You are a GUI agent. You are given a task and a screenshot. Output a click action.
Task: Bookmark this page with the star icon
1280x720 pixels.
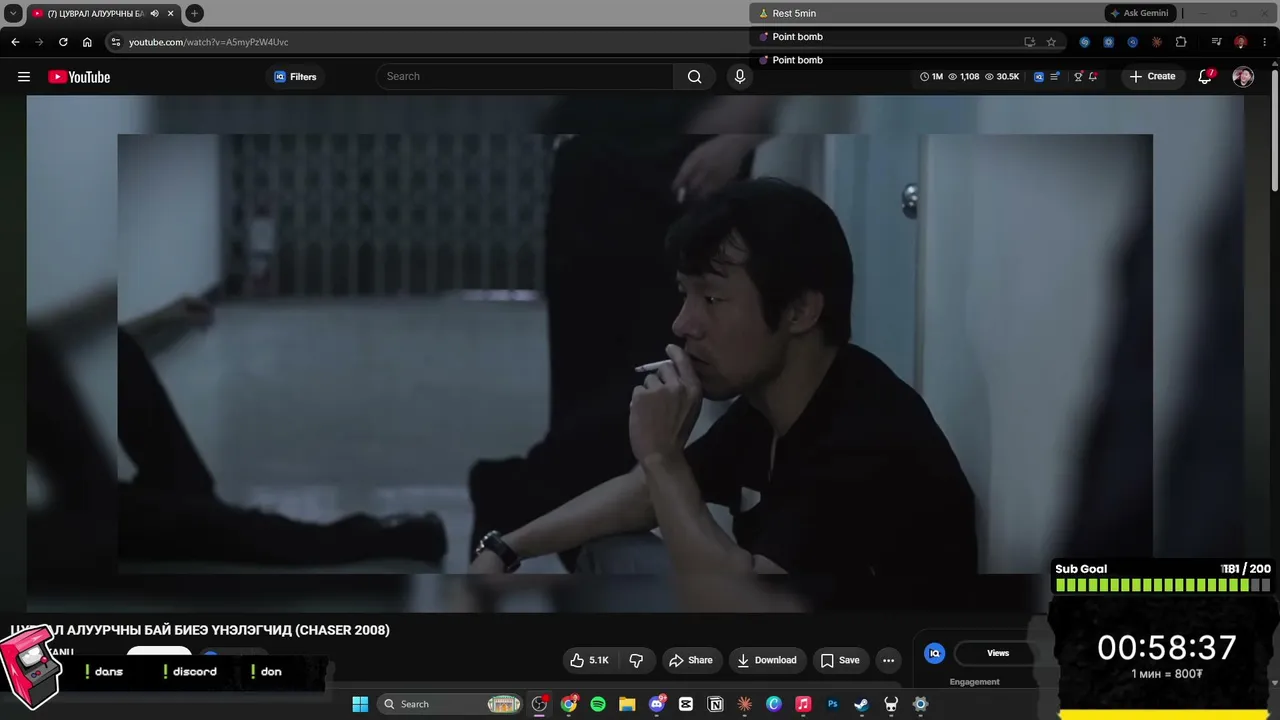1051,42
